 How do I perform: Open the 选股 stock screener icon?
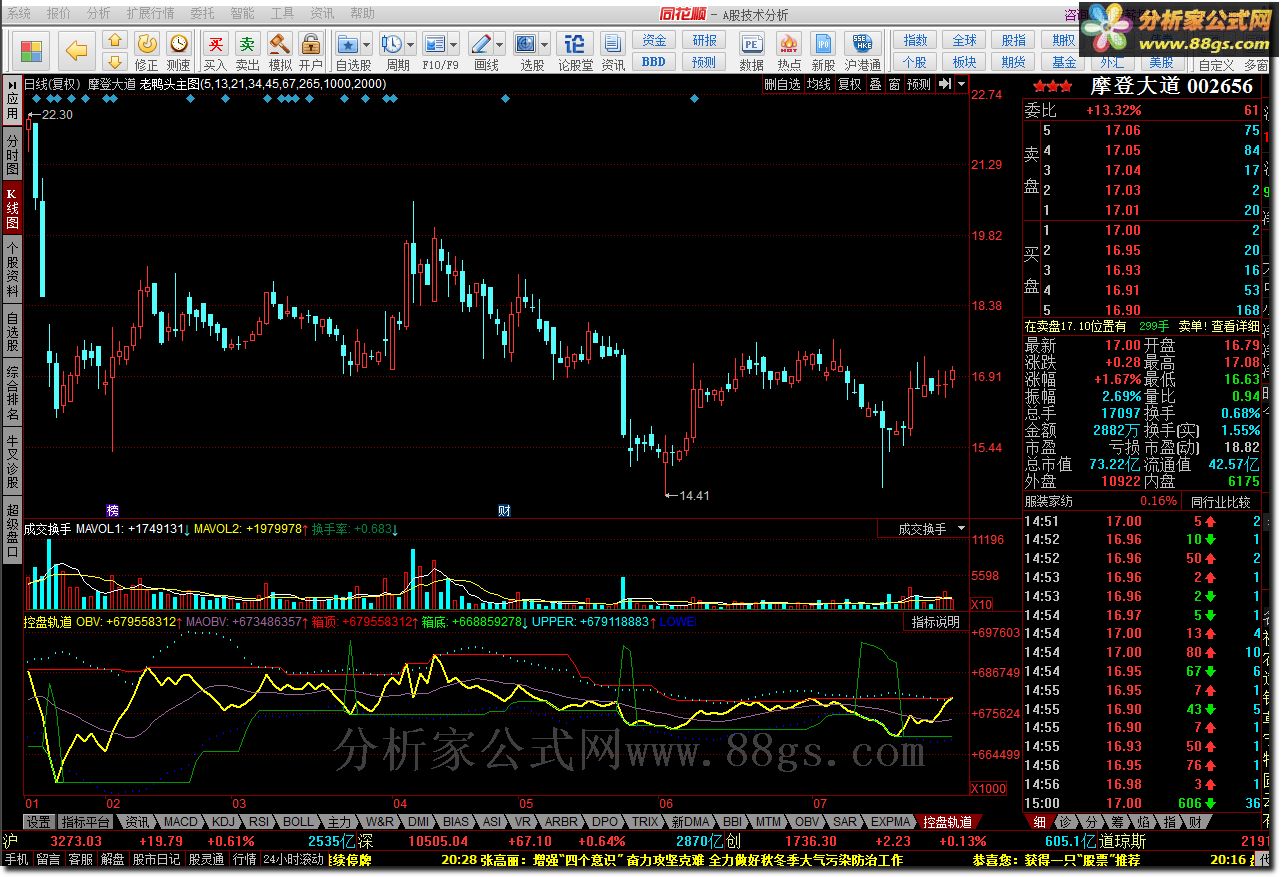click(x=526, y=45)
